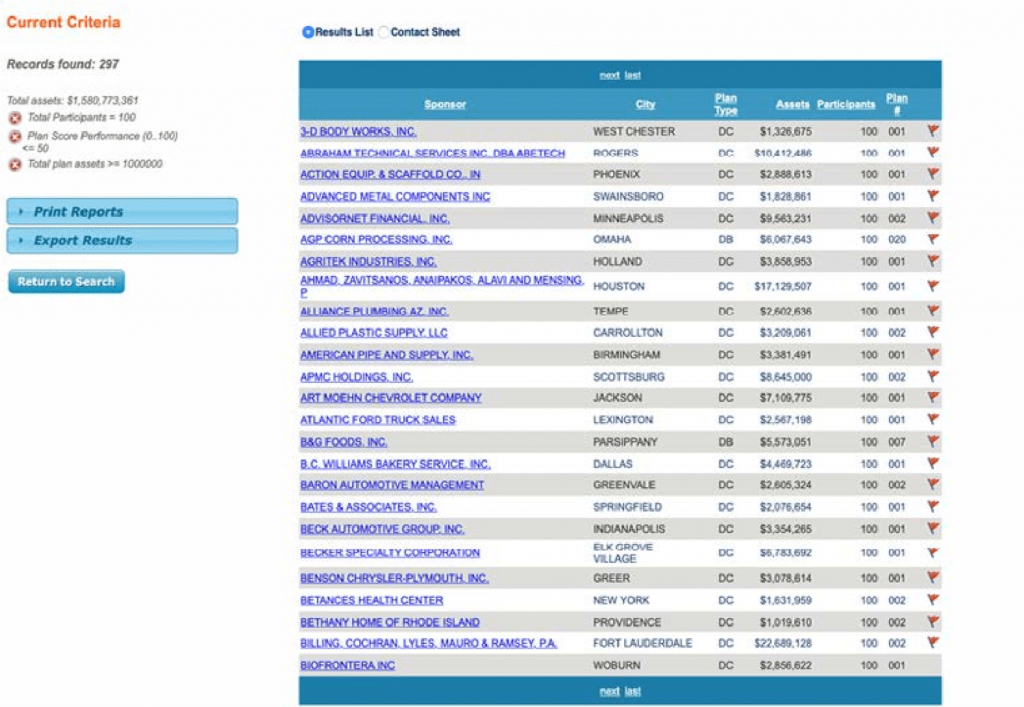Sort the table by Assets column
Image resolution: width=1024 pixels, height=707 pixels.
click(792, 104)
